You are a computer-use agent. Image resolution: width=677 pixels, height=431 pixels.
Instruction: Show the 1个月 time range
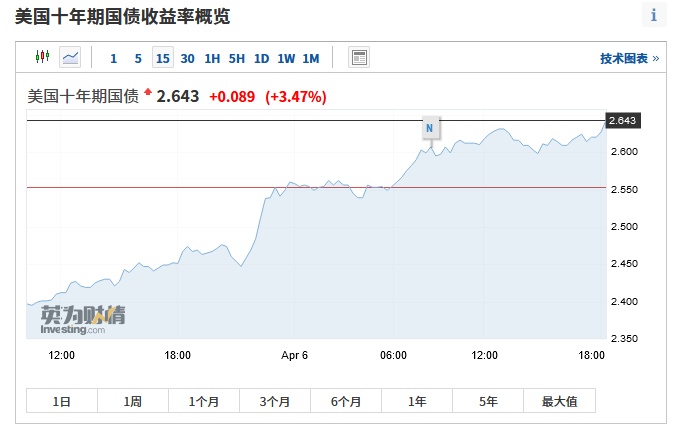coord(204,401)
